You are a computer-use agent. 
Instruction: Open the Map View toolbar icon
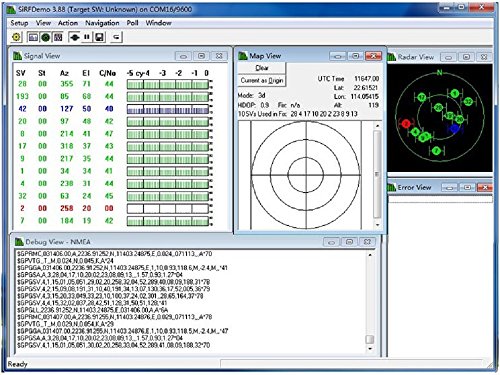(58, 37)
